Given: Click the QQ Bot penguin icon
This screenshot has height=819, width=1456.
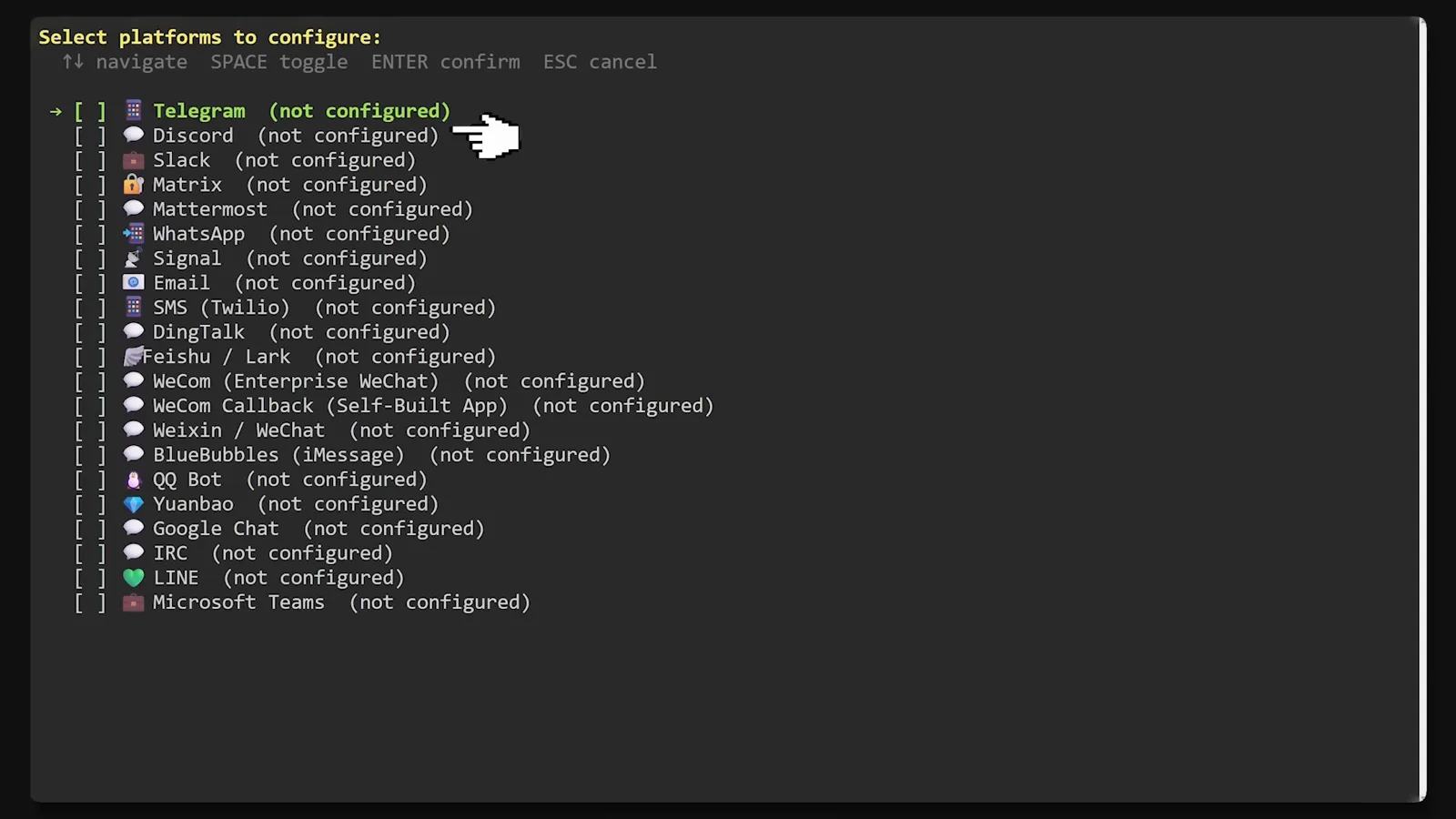Looking at the screenshot, I should [x=134, y=479].
